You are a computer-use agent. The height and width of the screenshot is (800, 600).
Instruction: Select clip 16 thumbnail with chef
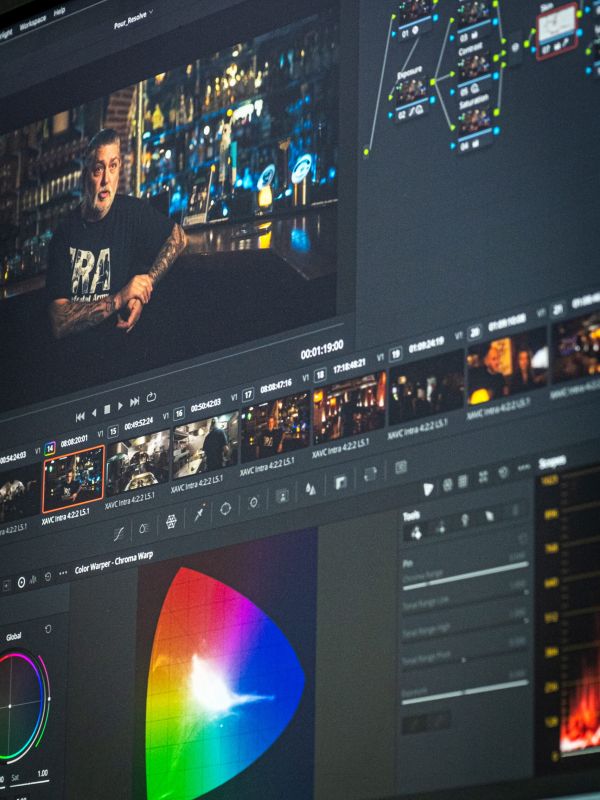point(205,444)
